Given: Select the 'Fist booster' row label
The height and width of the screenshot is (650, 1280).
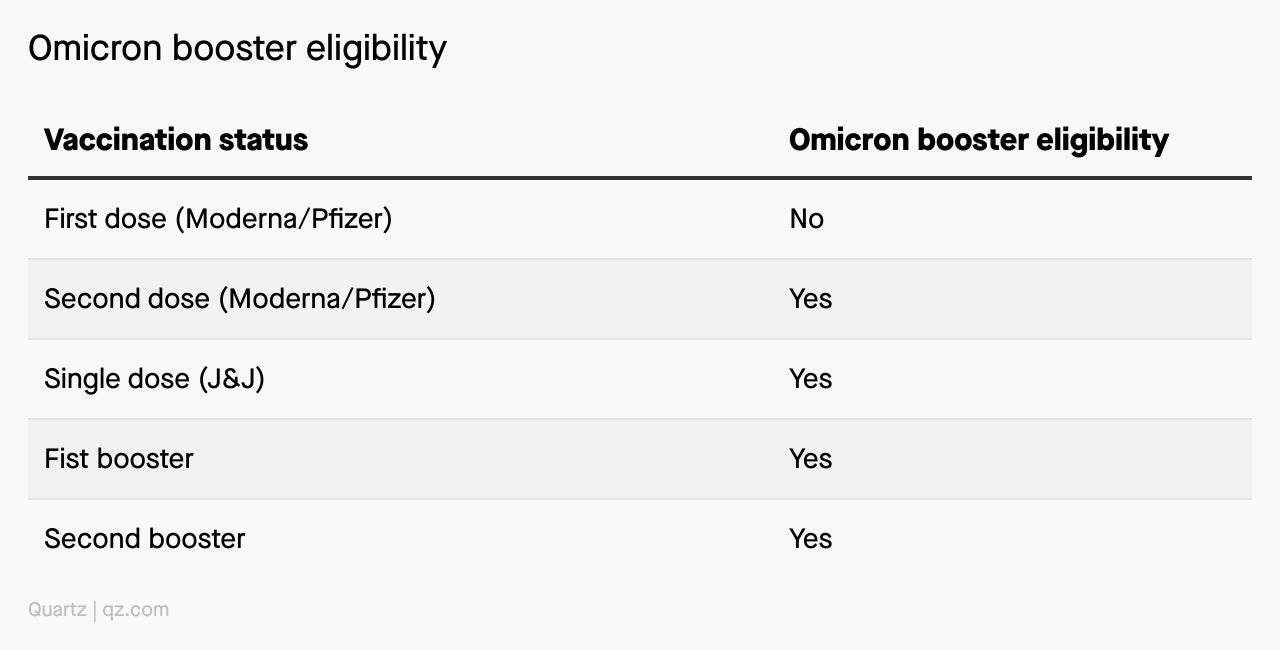Looking at the screenshot, I should point(119,459).
